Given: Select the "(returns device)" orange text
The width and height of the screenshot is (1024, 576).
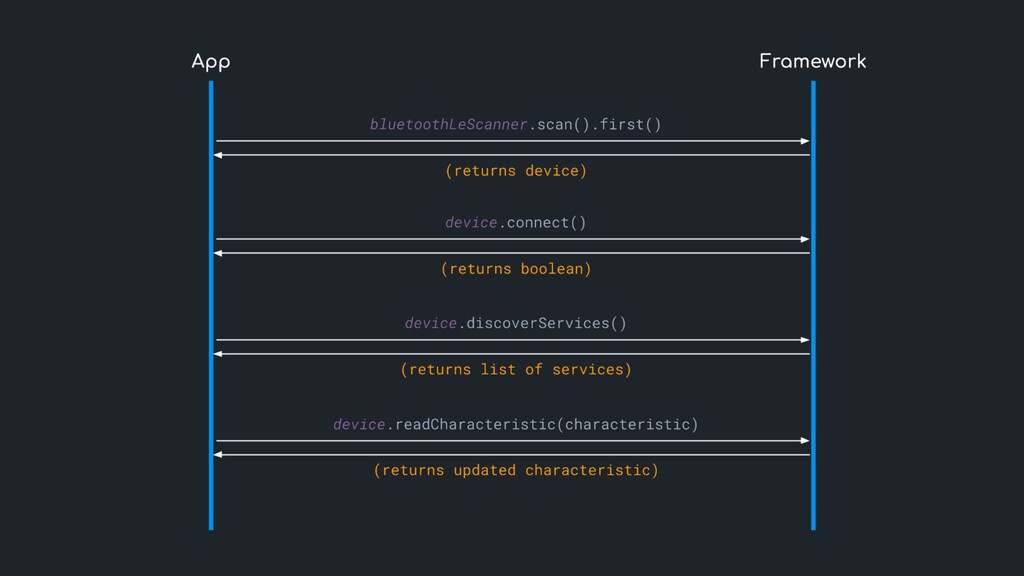Looking at the screenshot, I should (515, 171).
